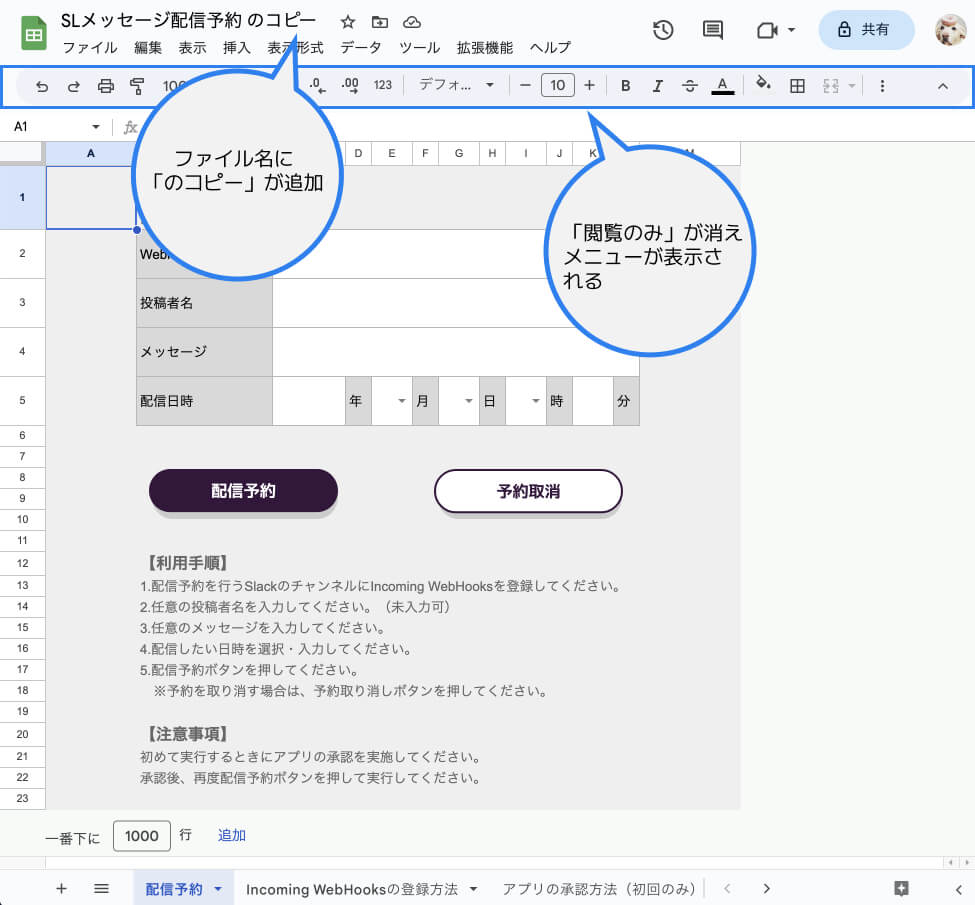Open the ファイル menu
This screenshot has height=905, width=975.
click(x=90, y=48)
